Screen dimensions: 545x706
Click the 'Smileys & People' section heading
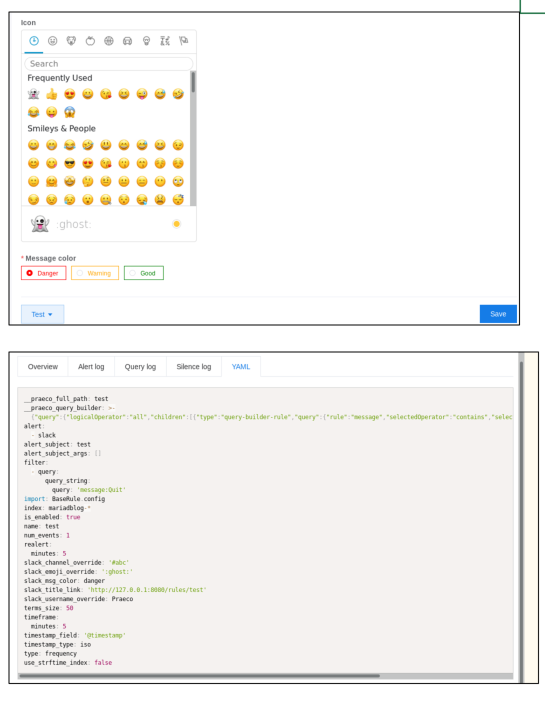tap(62, 128)
